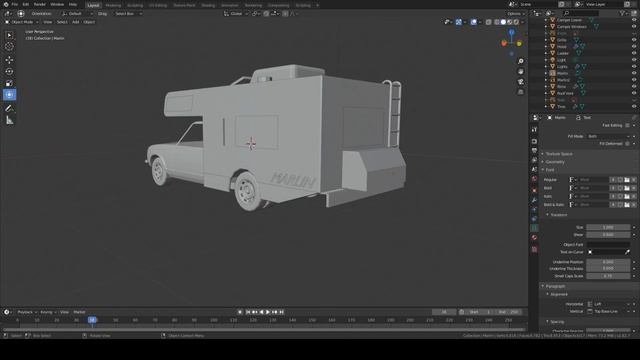Click the Blender logo menu icon

pos(6,4)
